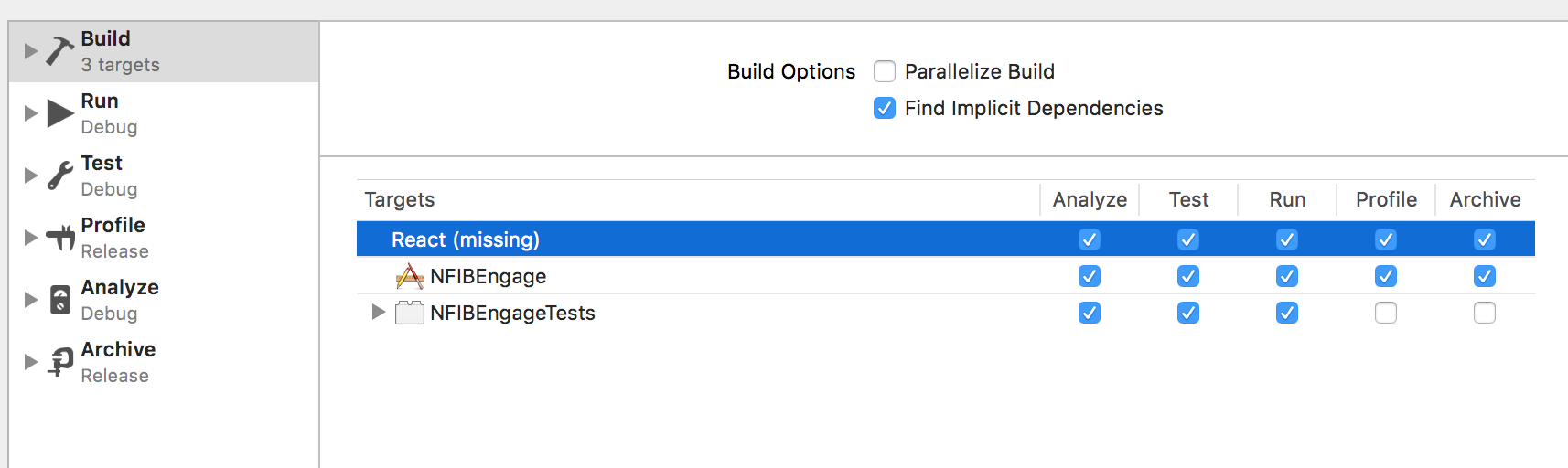Click the Archive action icon
The height and width of the screenshot is (468, 1568).
coord(60,362)
